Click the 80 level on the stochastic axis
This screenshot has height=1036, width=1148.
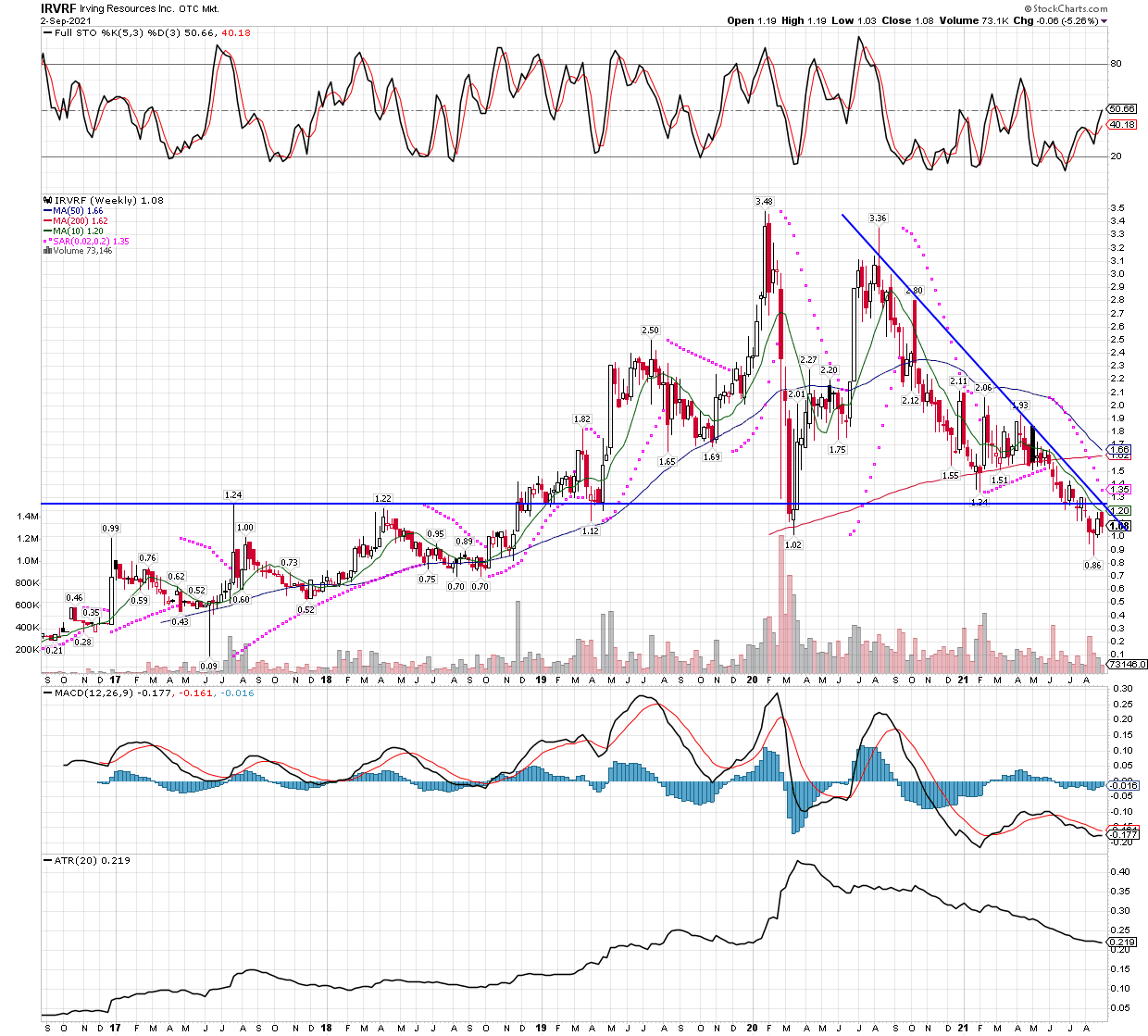tap(1117, 64)
